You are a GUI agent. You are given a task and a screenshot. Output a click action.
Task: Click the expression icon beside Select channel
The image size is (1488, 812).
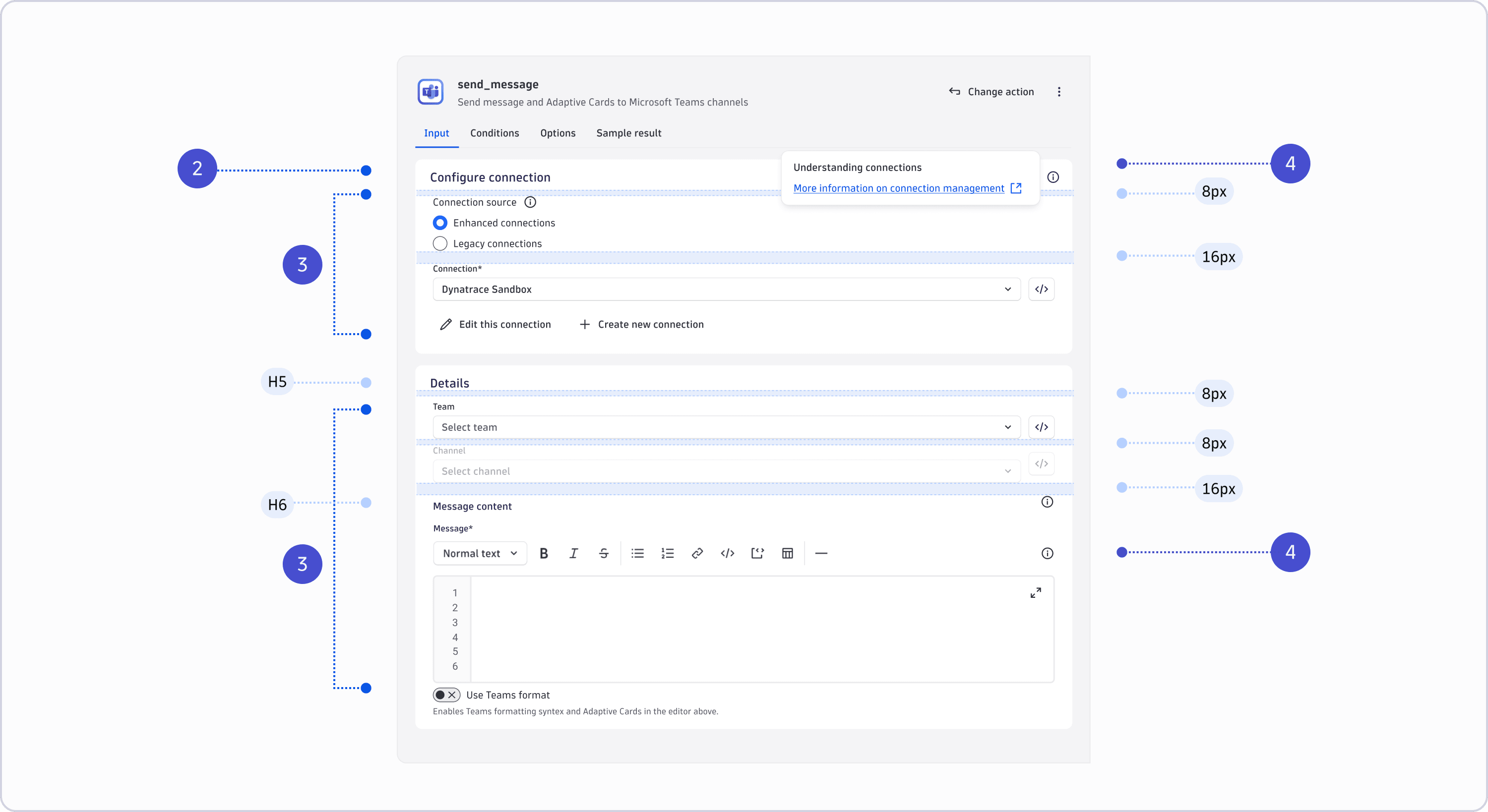[x=1042, y=464]
